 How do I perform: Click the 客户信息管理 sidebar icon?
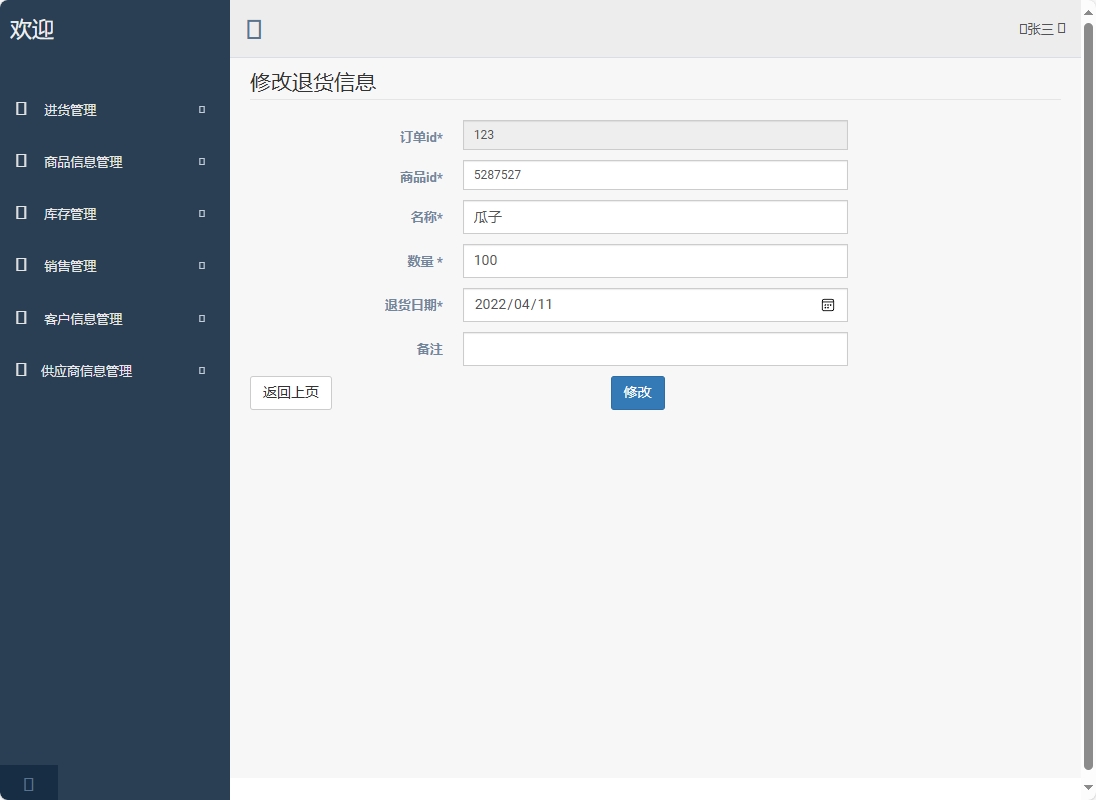[20, 318]
